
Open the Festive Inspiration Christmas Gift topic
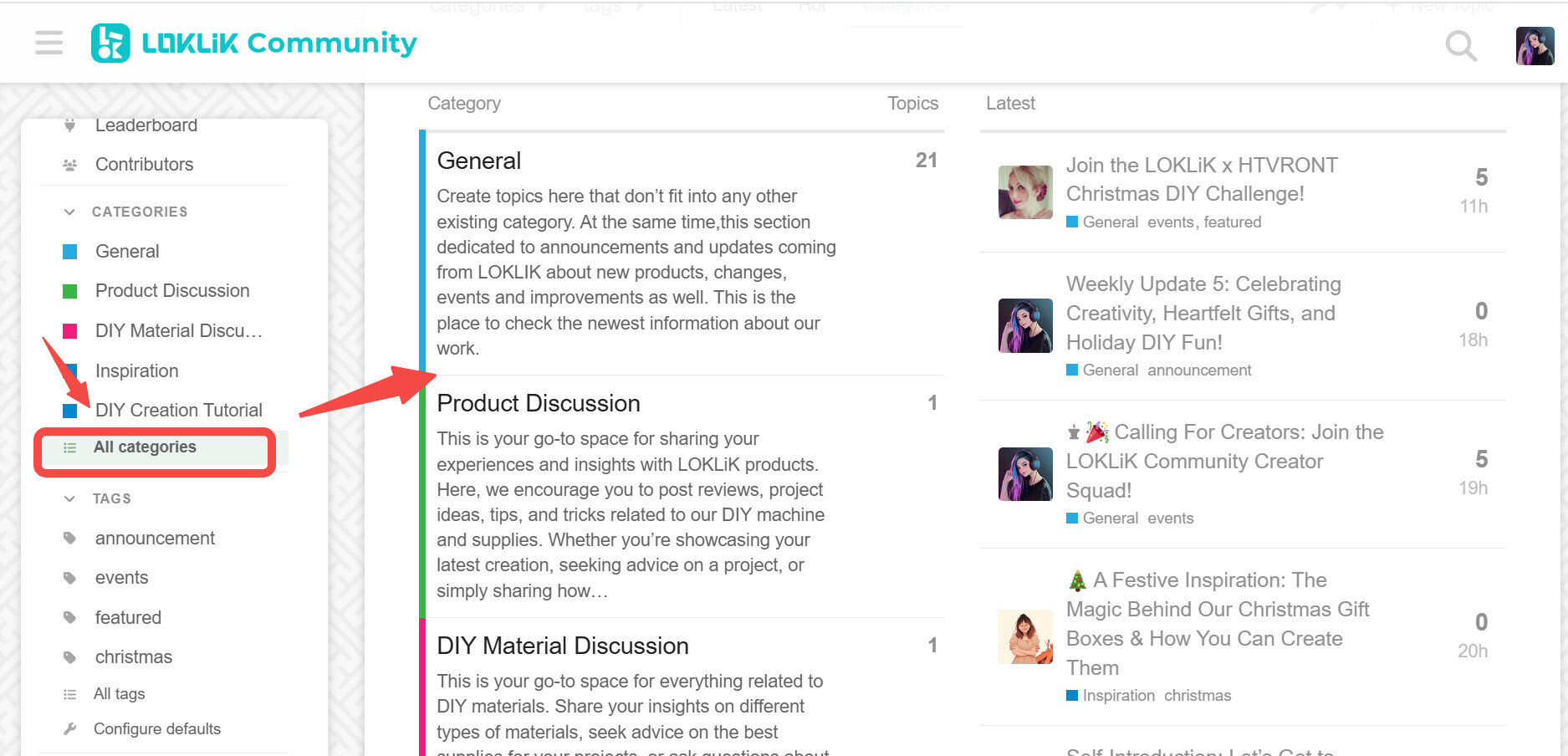[x=1218, y=624]
